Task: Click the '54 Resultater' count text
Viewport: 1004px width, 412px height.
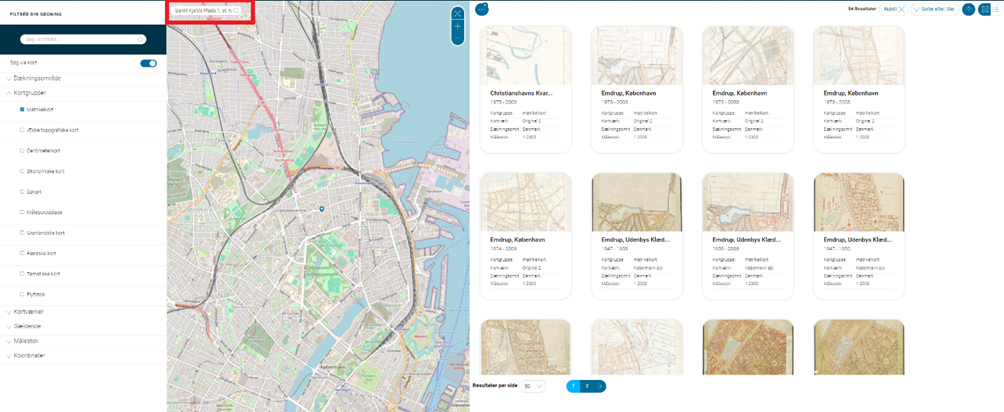Action: pos(862,9)
